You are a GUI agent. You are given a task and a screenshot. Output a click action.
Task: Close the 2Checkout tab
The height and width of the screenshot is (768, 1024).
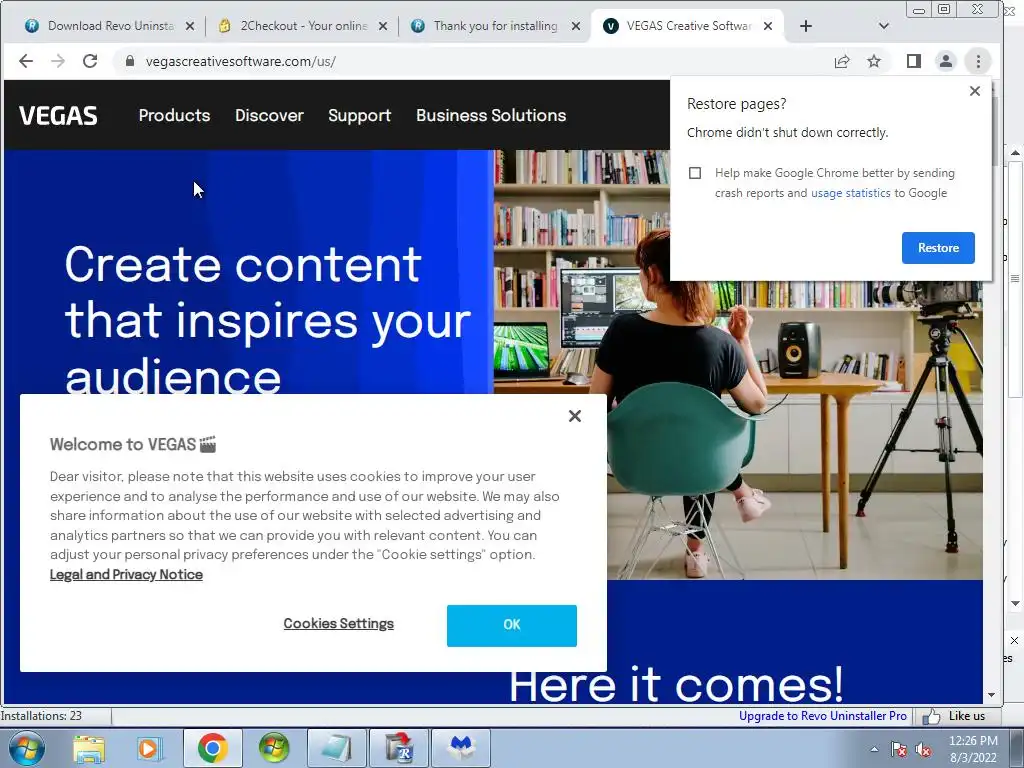coord(383,26)
